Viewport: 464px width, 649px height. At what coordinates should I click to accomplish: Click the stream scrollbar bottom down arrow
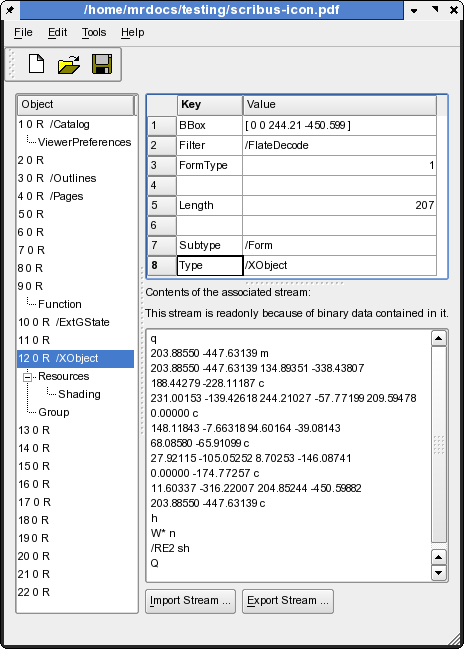tap(439, 573)
